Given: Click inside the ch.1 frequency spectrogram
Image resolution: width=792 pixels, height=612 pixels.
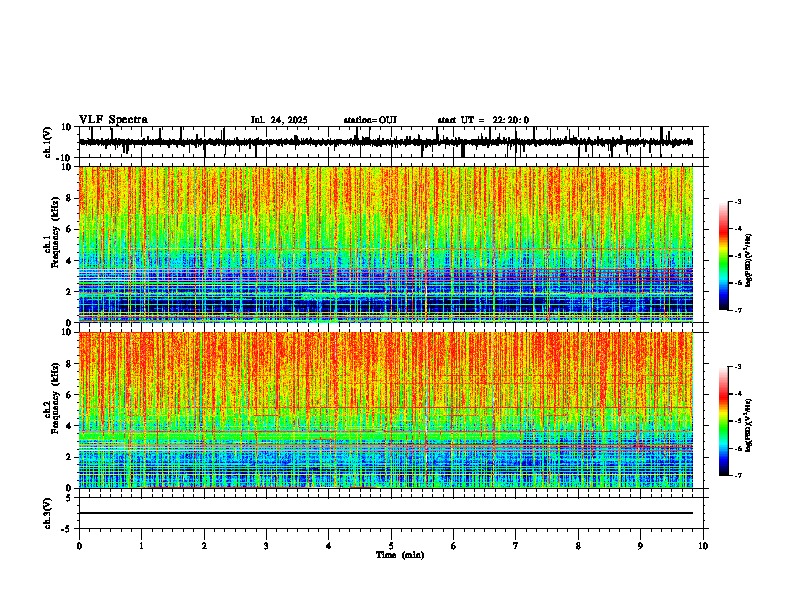Looking at the screenshot, I should [386, 244].
